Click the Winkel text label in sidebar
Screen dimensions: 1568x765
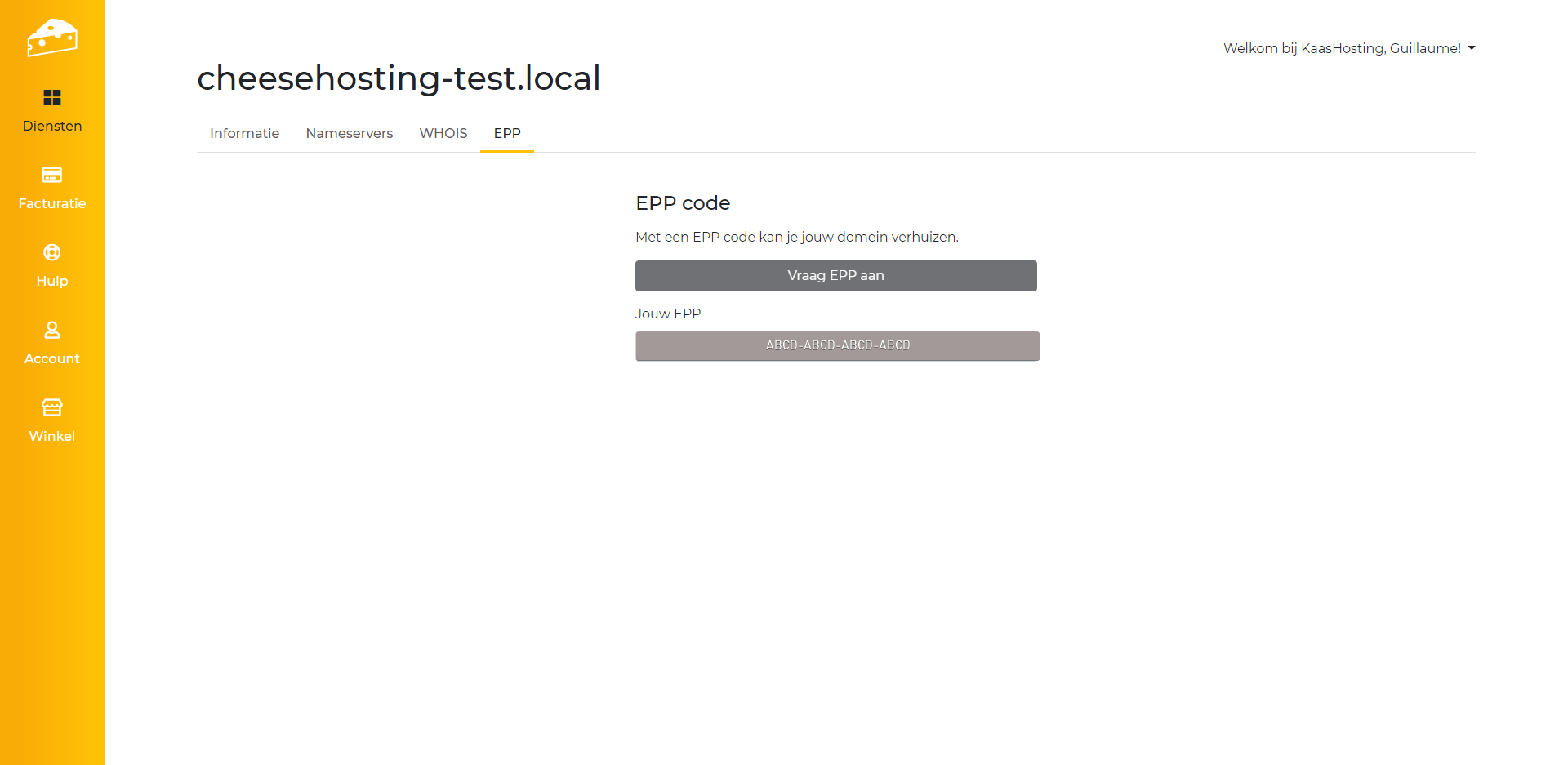coord(52,436)
